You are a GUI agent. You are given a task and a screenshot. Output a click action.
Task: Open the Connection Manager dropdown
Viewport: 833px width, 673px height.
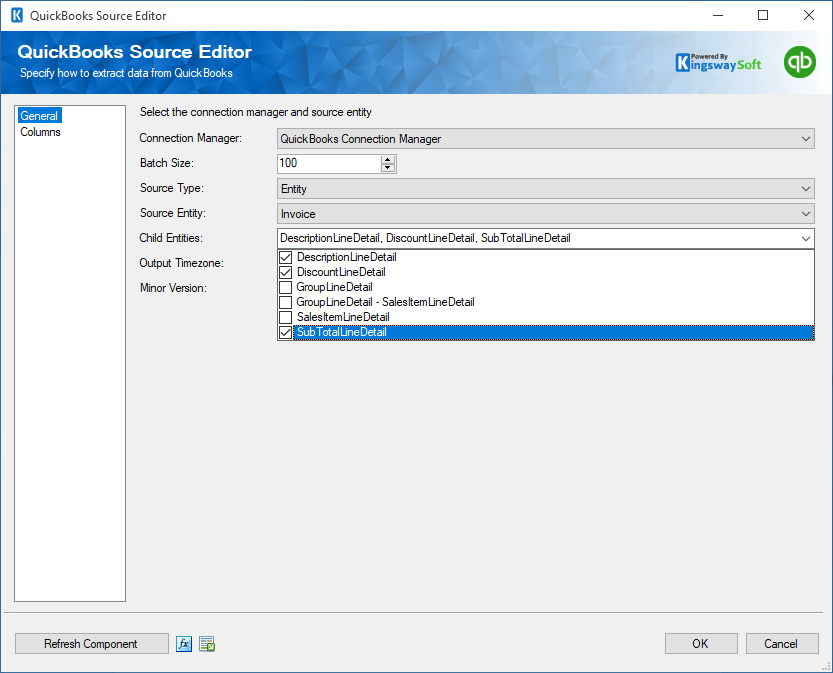(x=805, y=139)
